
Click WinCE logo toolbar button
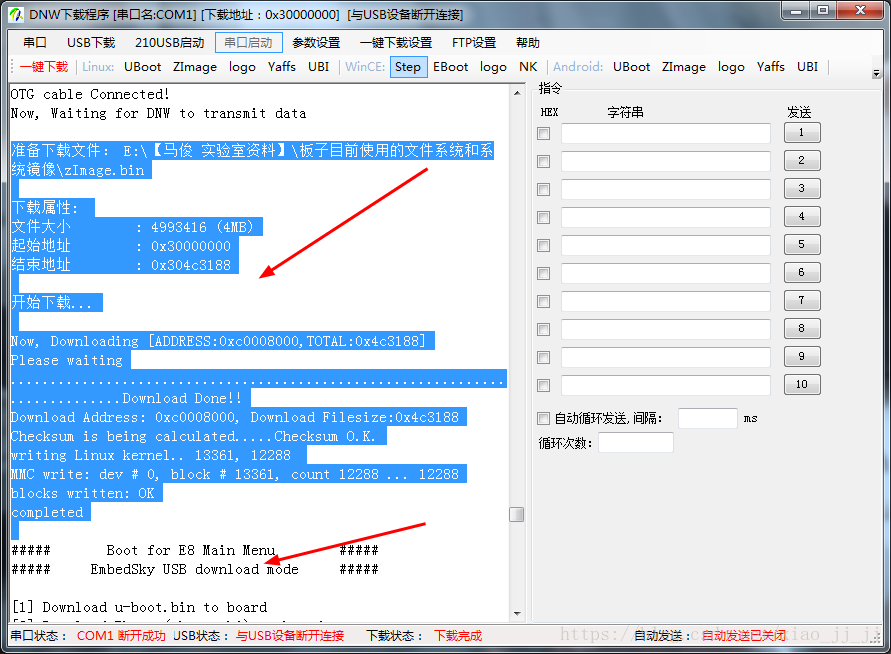(493, 66)
